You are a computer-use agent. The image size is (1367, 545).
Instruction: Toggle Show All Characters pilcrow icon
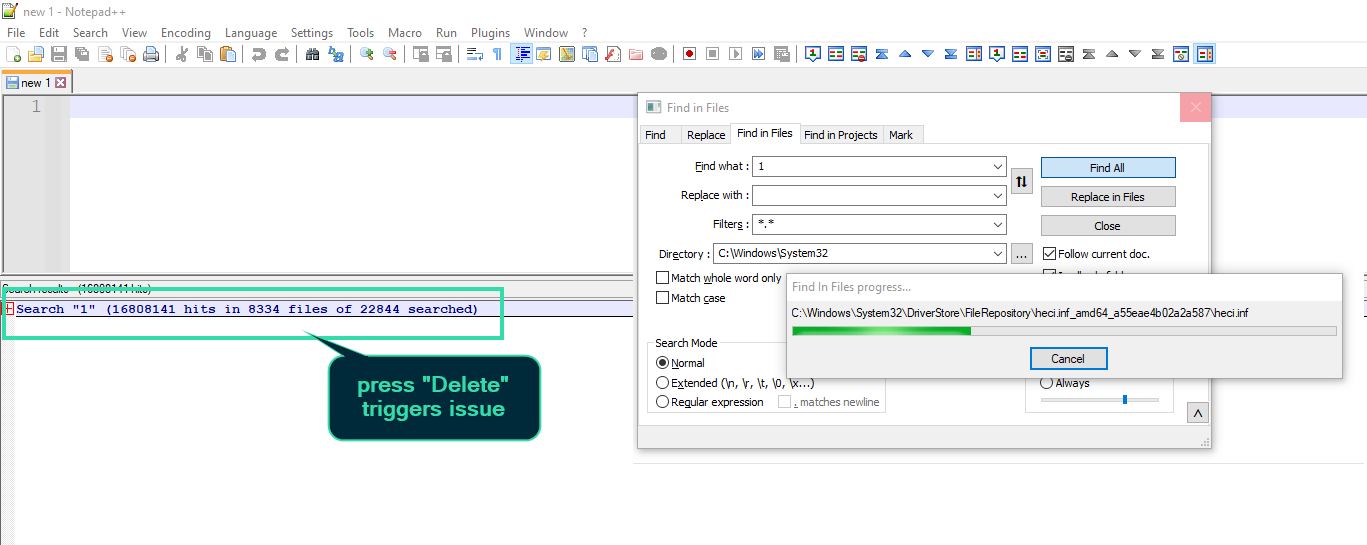497,54
